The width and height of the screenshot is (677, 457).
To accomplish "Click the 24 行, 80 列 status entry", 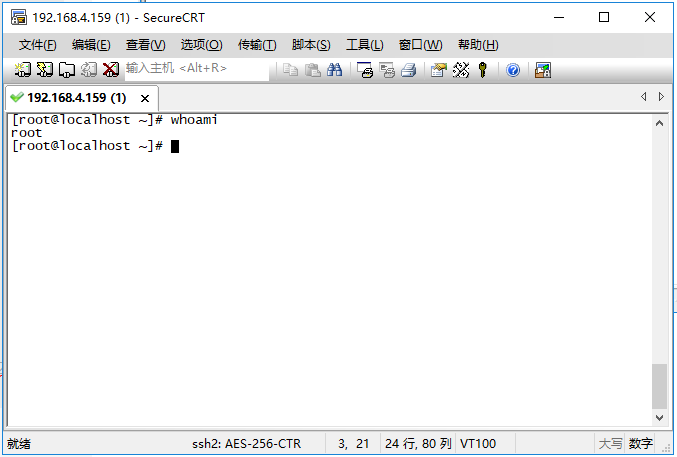I will 418,444.
